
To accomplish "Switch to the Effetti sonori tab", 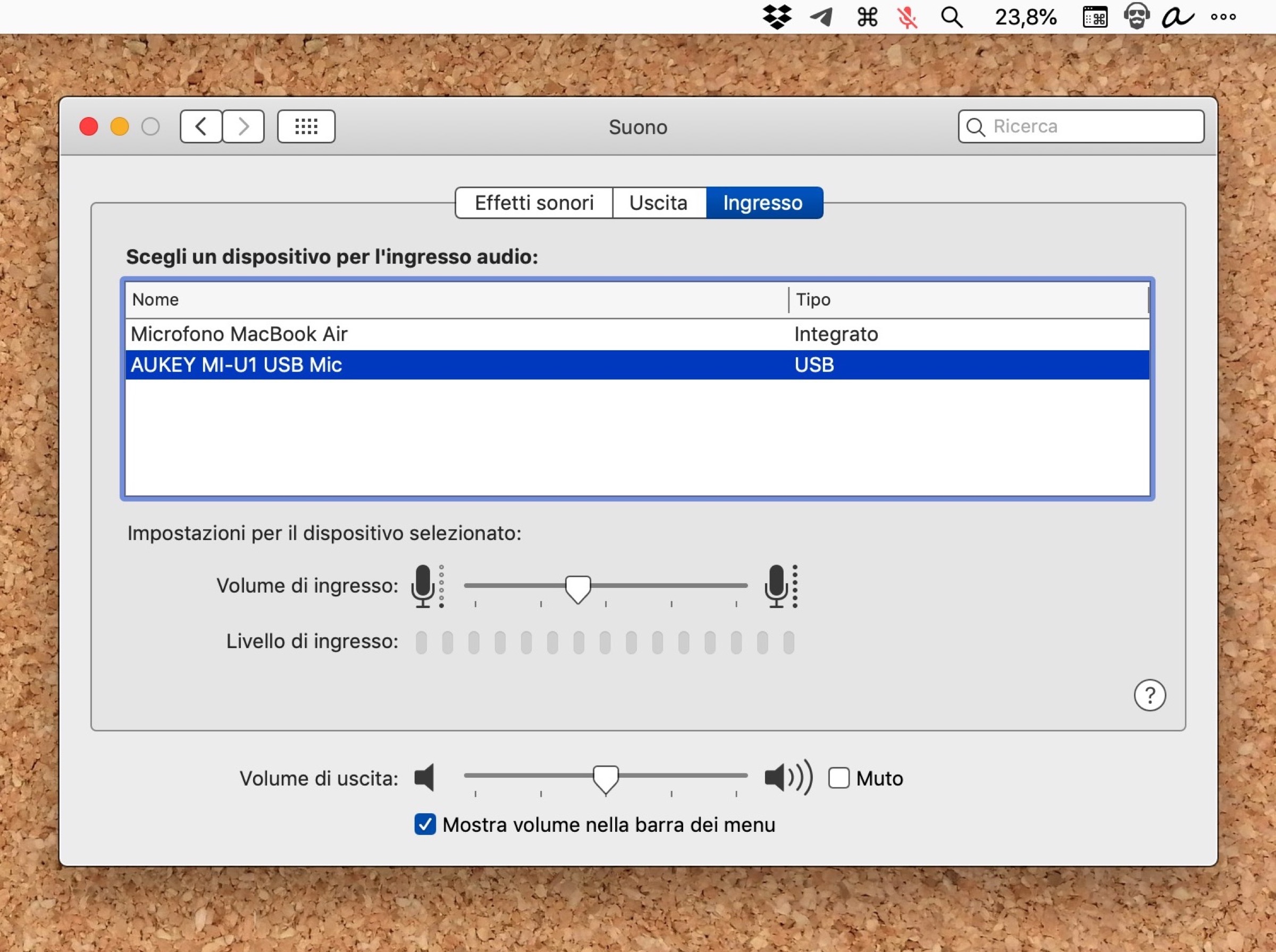I will 534,203.
